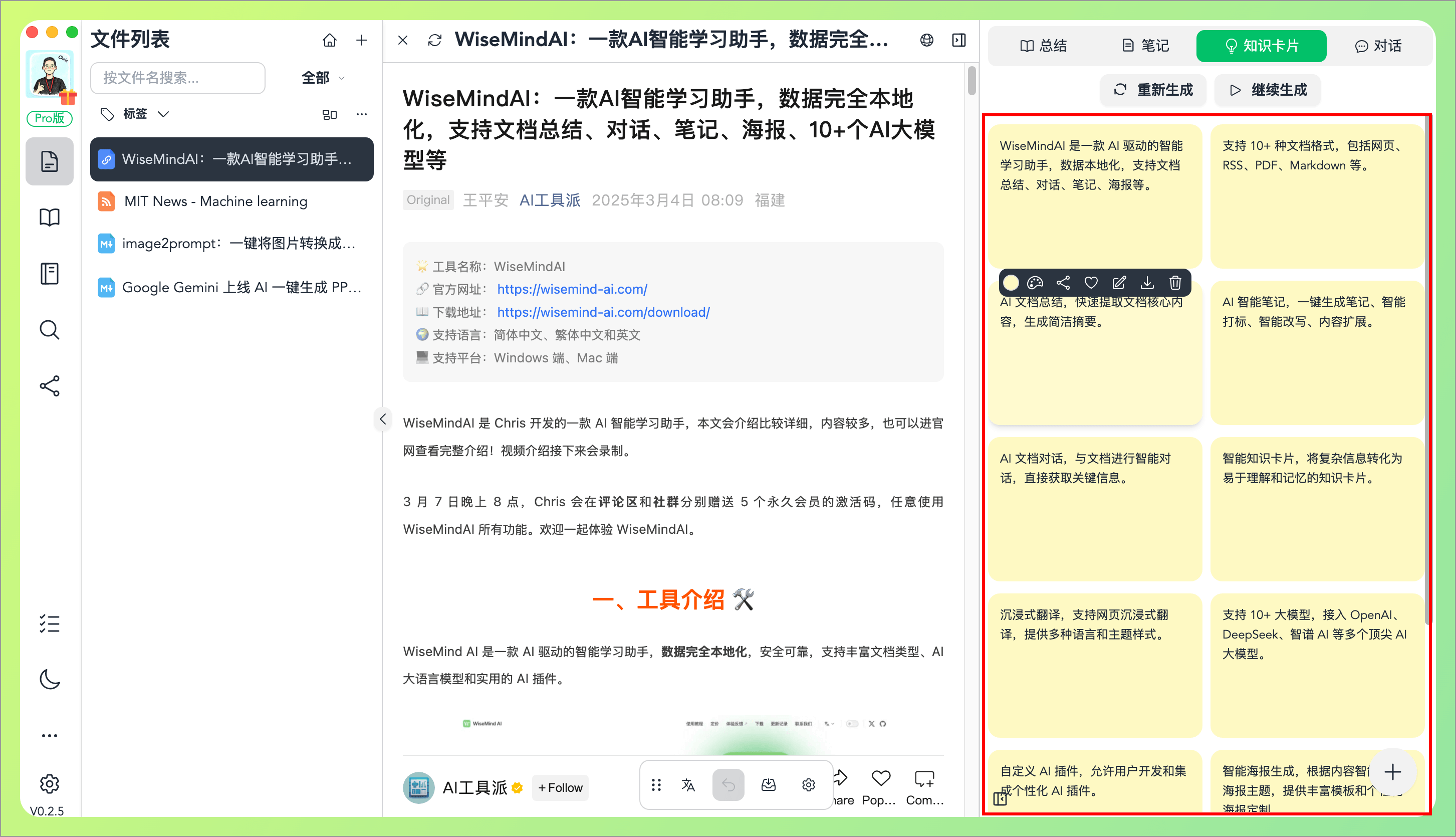Image resolution: width=1456 pixels, height=837 pixels.
Task: Open the share panel from the left sidebar
Action: pos(50,386)
